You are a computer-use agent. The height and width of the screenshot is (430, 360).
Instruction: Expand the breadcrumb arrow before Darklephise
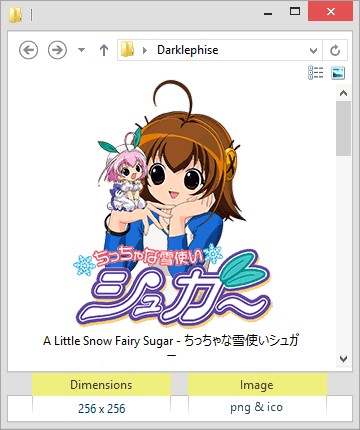145,50
